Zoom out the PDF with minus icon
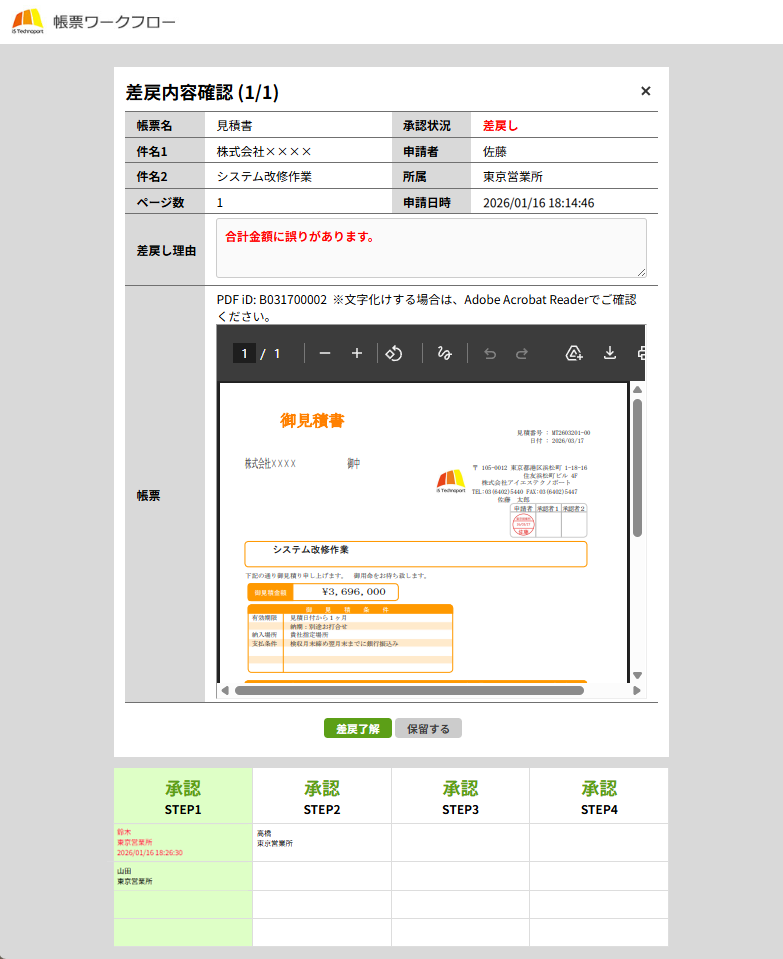The width and height of the screenshot is (783, 959). click(325, 353)
